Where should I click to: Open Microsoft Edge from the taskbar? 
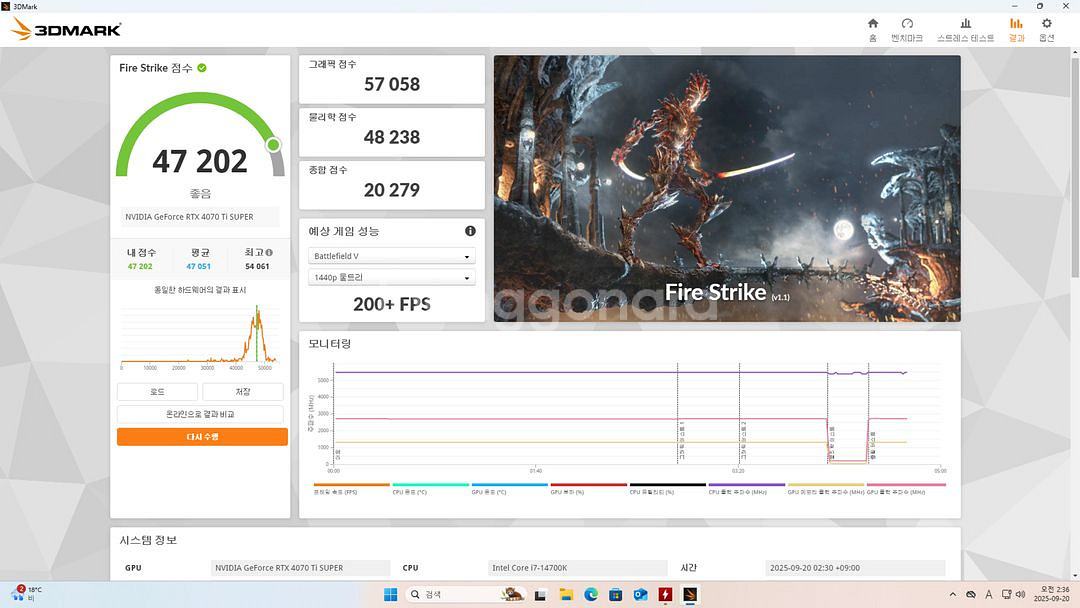pos(592,596)
